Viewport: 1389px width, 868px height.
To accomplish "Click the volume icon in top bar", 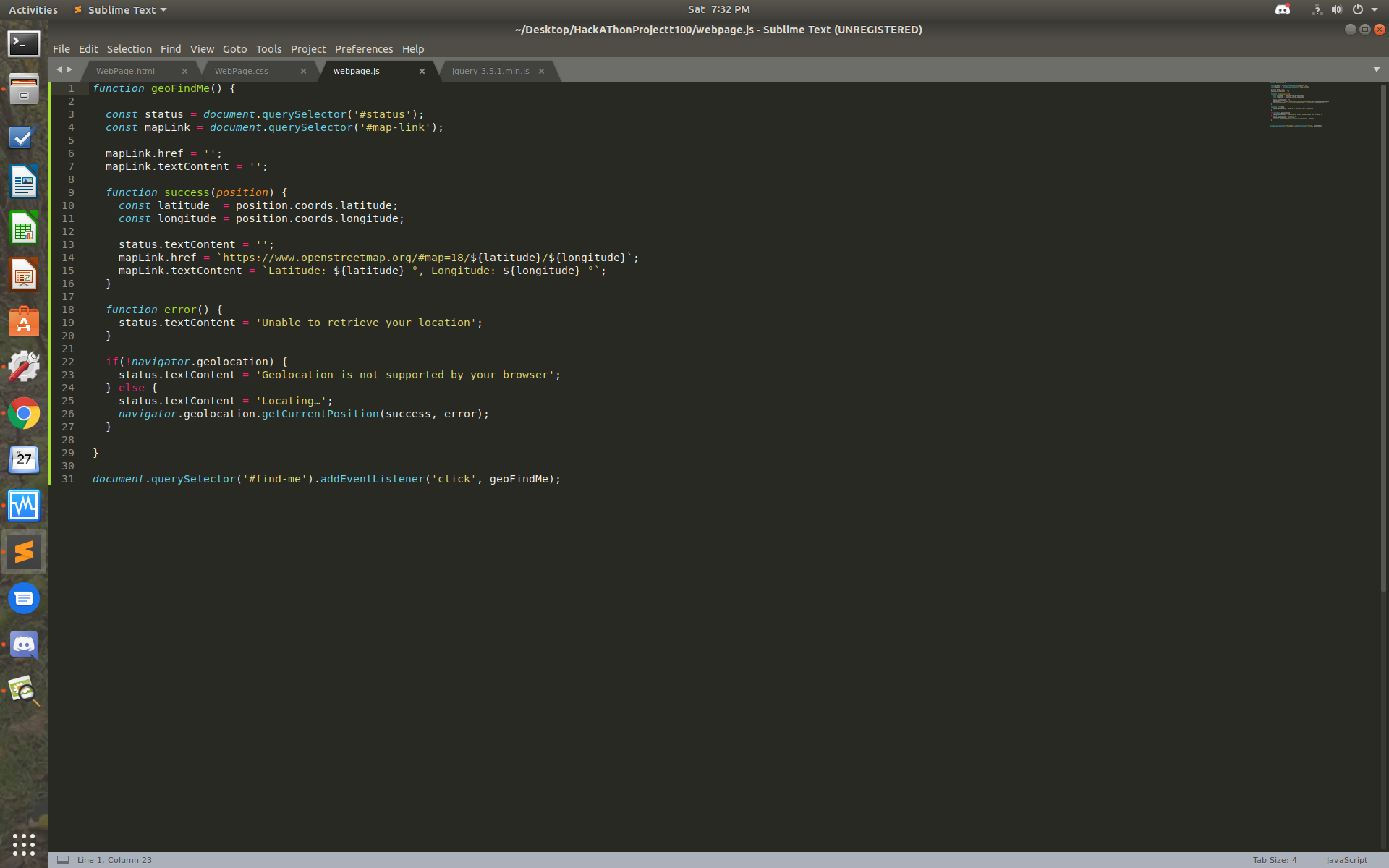I will click(x=1336, y=9).
